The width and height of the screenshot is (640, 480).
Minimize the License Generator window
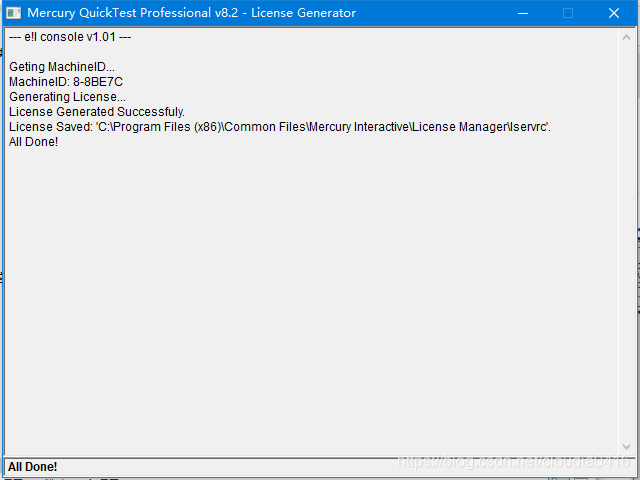click(523, 13)
